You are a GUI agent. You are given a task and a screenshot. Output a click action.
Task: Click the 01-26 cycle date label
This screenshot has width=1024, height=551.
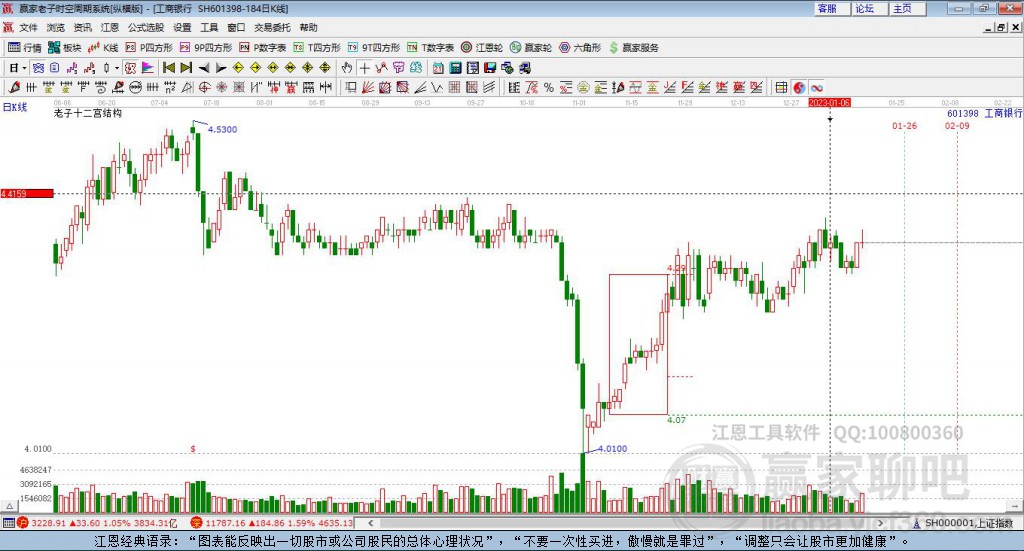click(904, 125)
